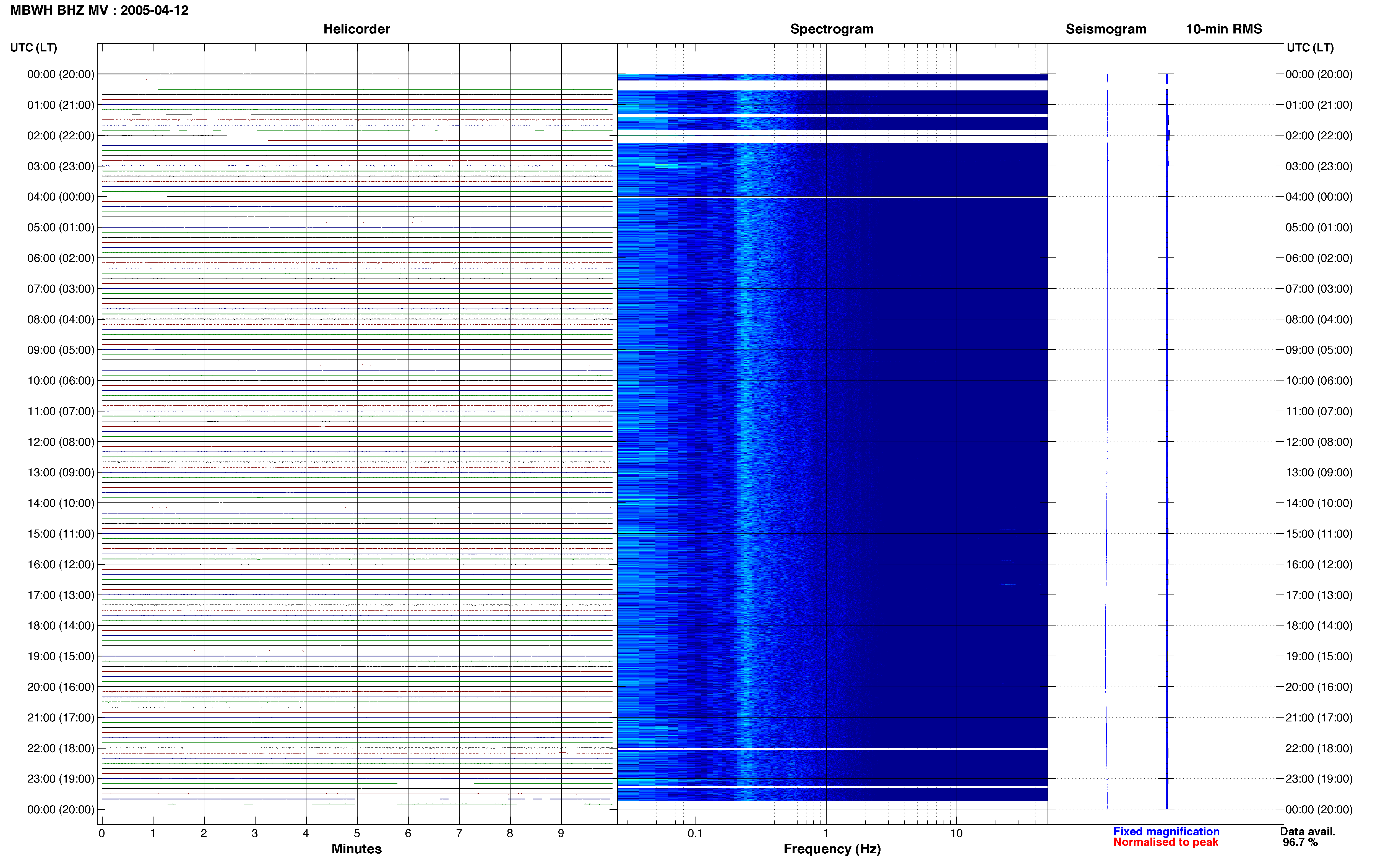The image size is (1388, 868).
Task: Click 16:00 (12:00) on the Helicorder time axis
Action: point(61,564)
